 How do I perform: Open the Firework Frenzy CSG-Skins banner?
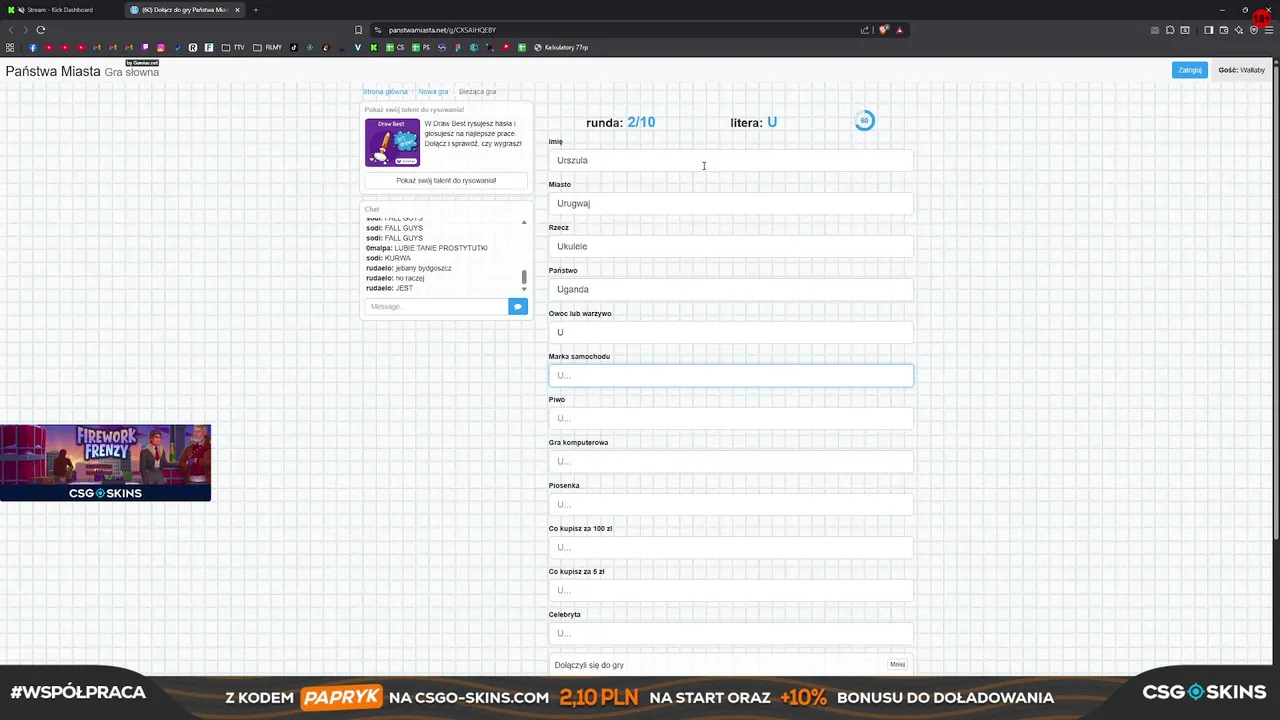pos(105,462)
